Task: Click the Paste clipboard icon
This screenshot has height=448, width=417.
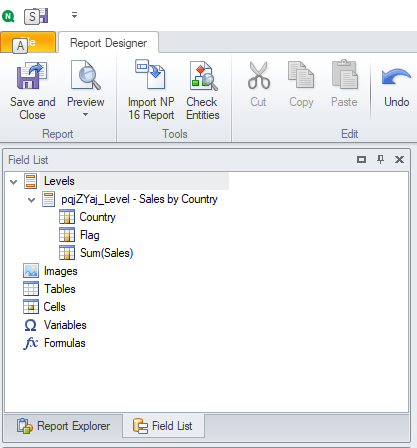Action: tap(345, 75)
